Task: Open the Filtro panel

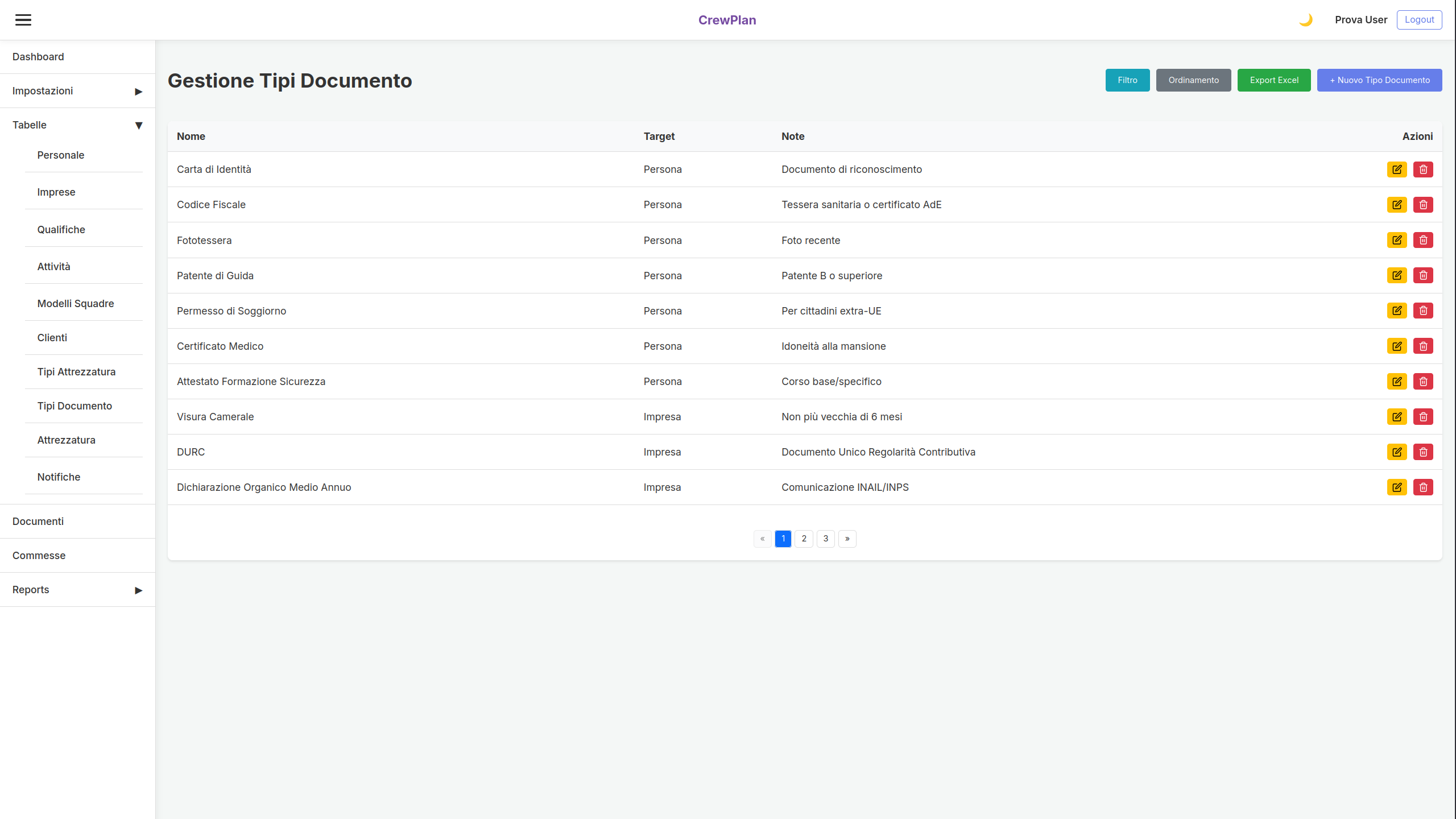Action: (1127, 80)
